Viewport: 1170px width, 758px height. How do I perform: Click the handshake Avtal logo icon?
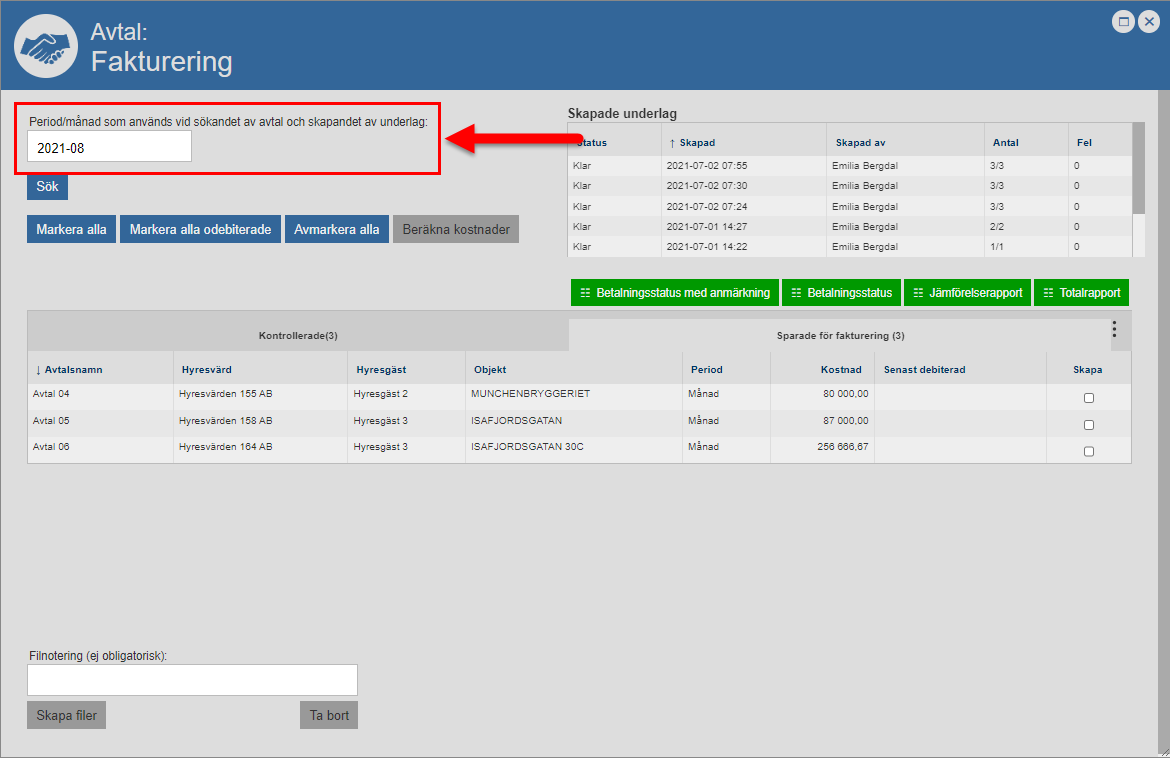pos(45,46)
